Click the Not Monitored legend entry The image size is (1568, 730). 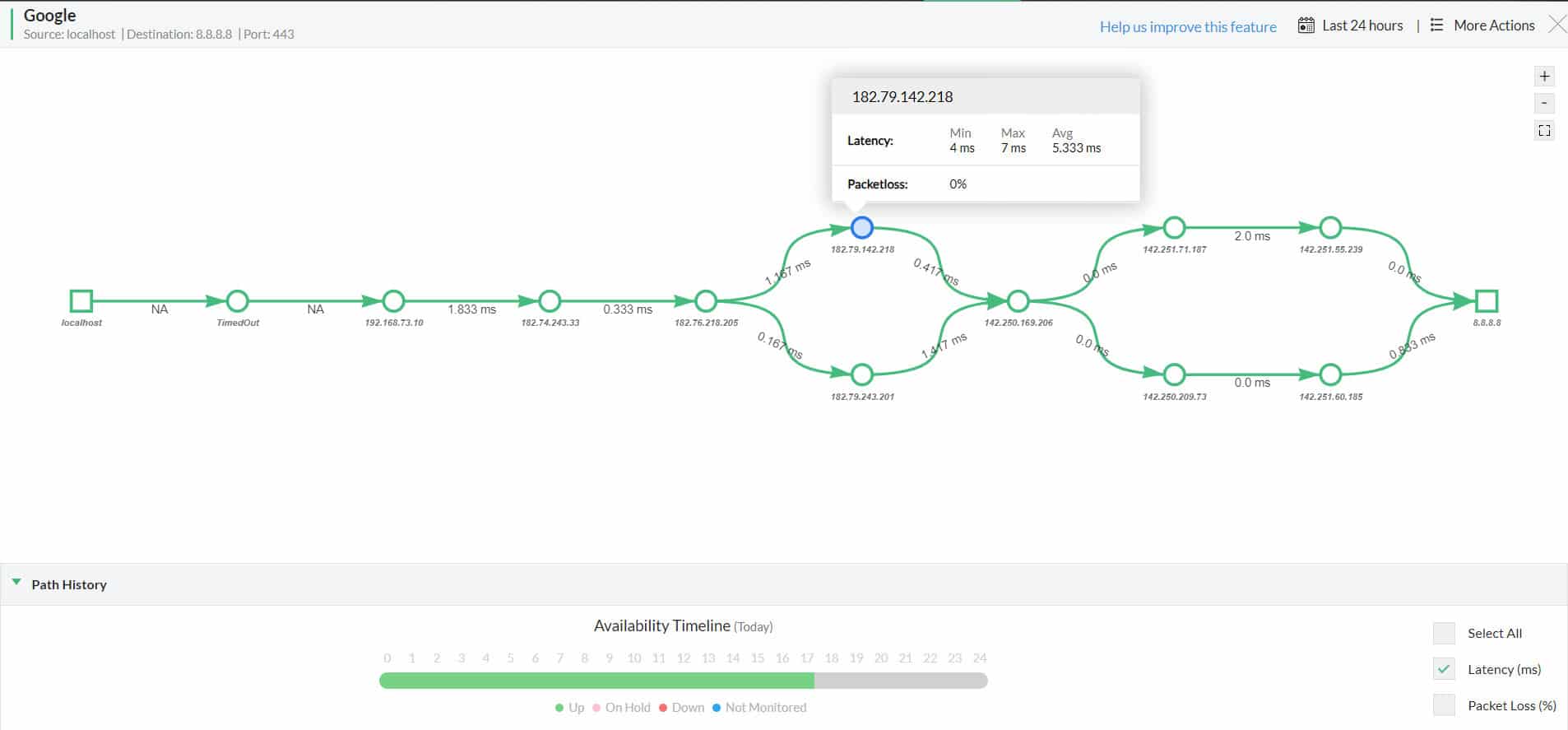(759, 708)
